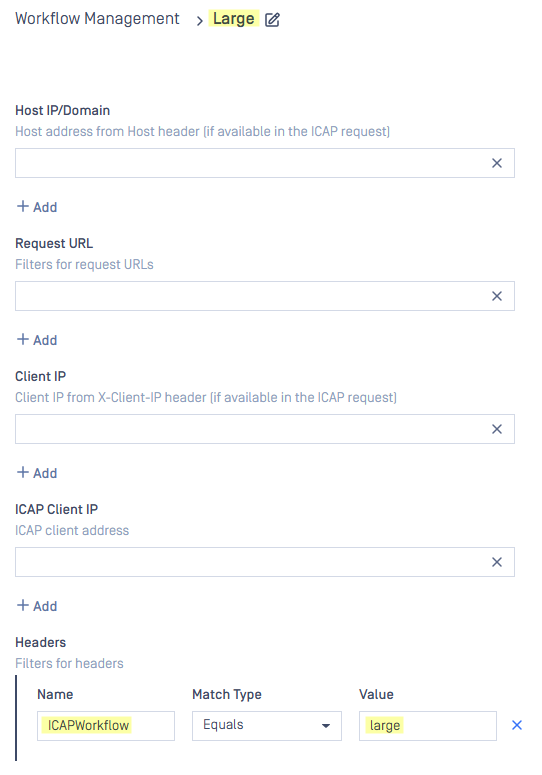
Task: Go back to Workflow Management breadcrumb
Action: coord(97,19)
